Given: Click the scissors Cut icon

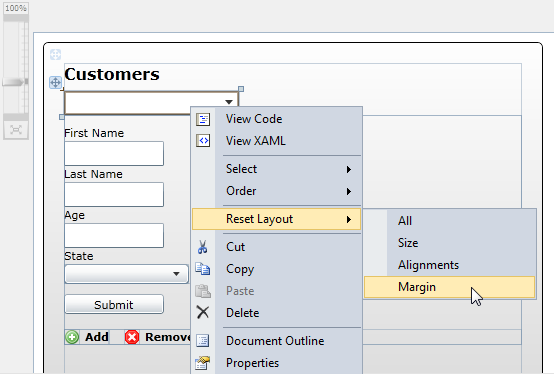Looking at the screenshot, I should pyautogui.click(x=202, y=247).
